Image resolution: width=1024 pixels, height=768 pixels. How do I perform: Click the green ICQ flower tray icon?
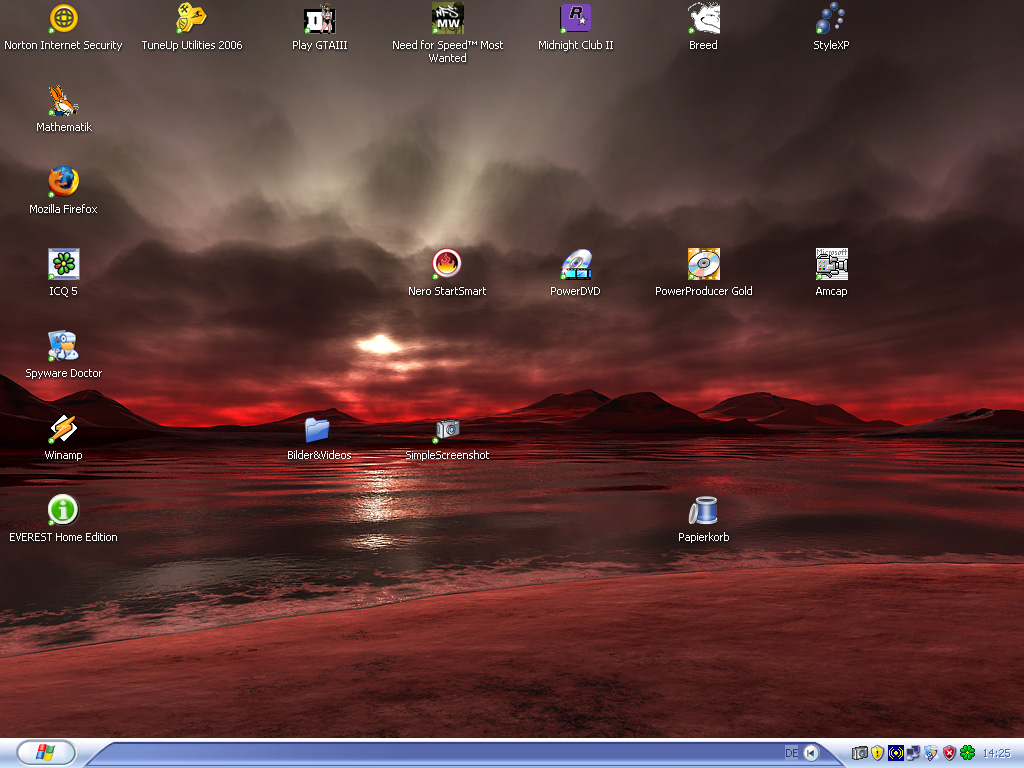[967, 753]
